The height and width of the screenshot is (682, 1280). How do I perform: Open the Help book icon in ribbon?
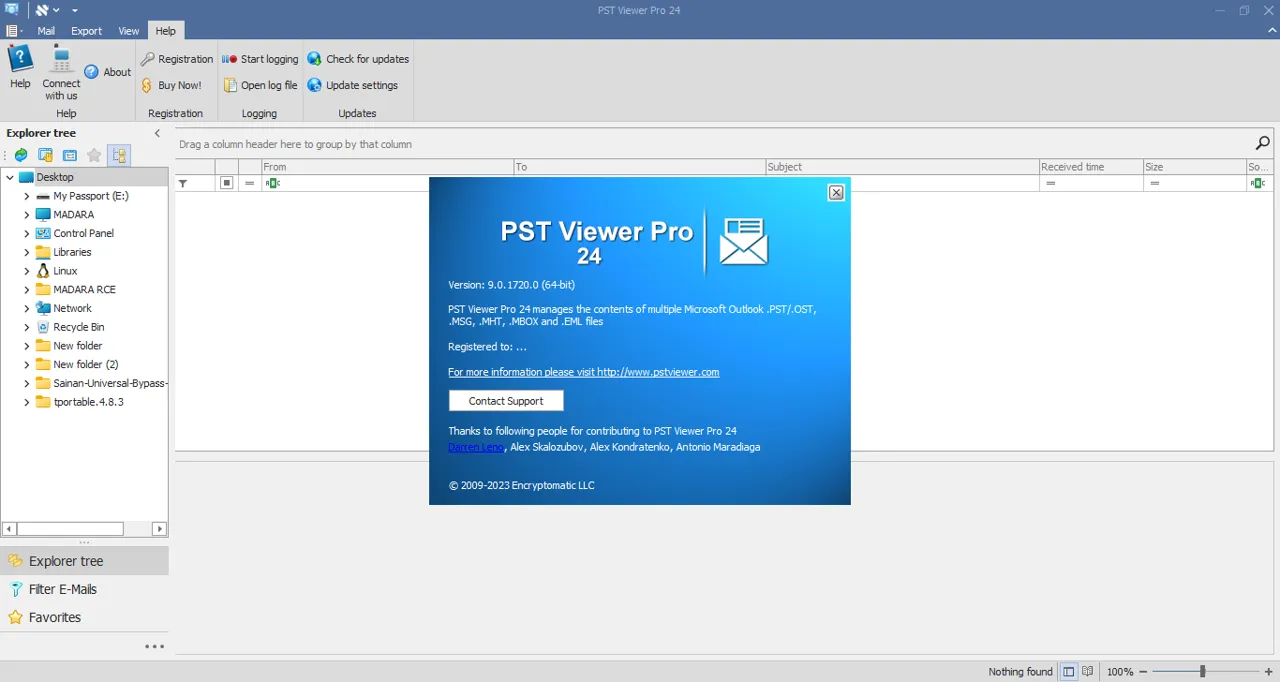click(20, 67)
